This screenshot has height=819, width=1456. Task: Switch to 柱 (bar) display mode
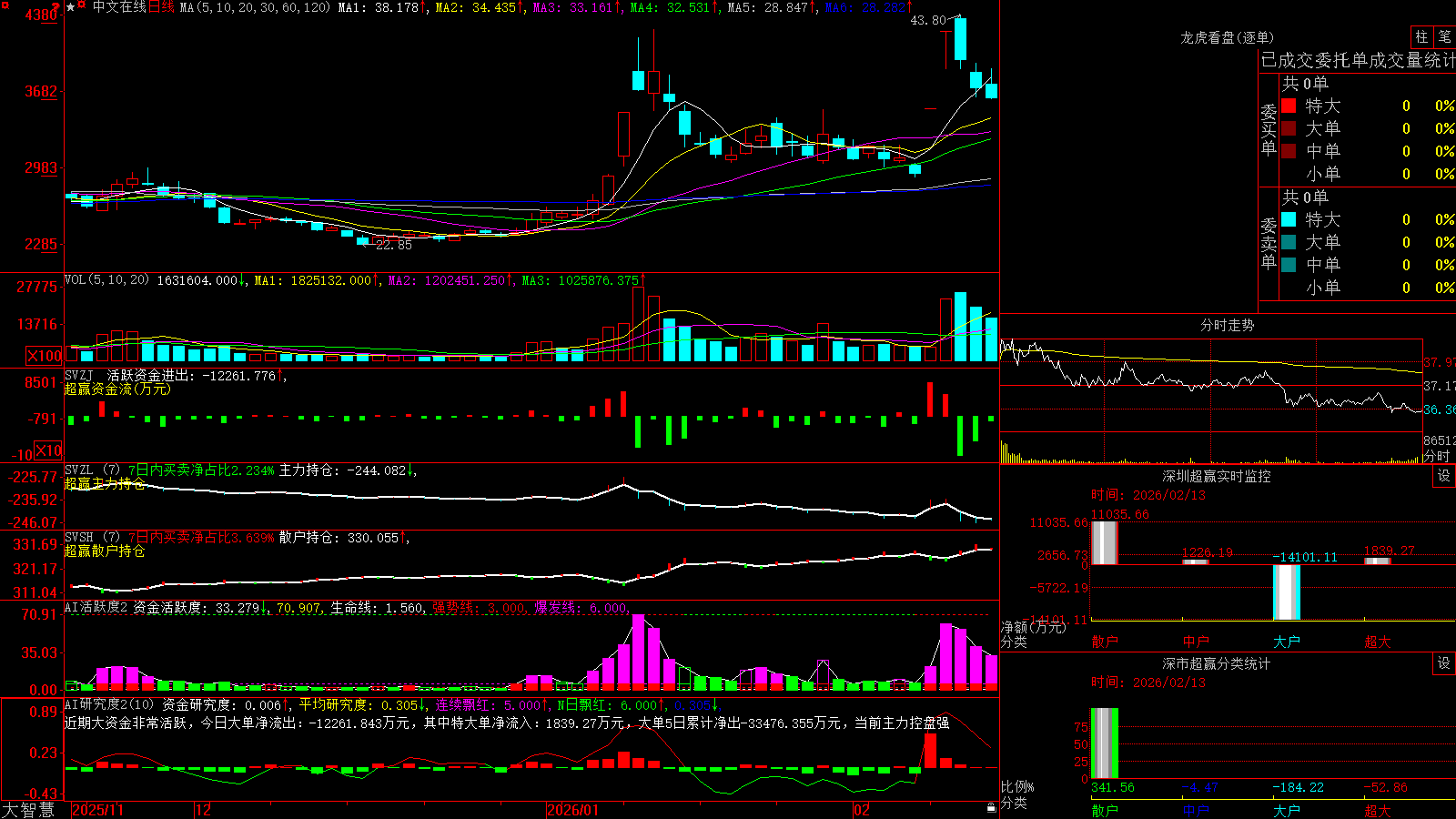point(1421,37)
